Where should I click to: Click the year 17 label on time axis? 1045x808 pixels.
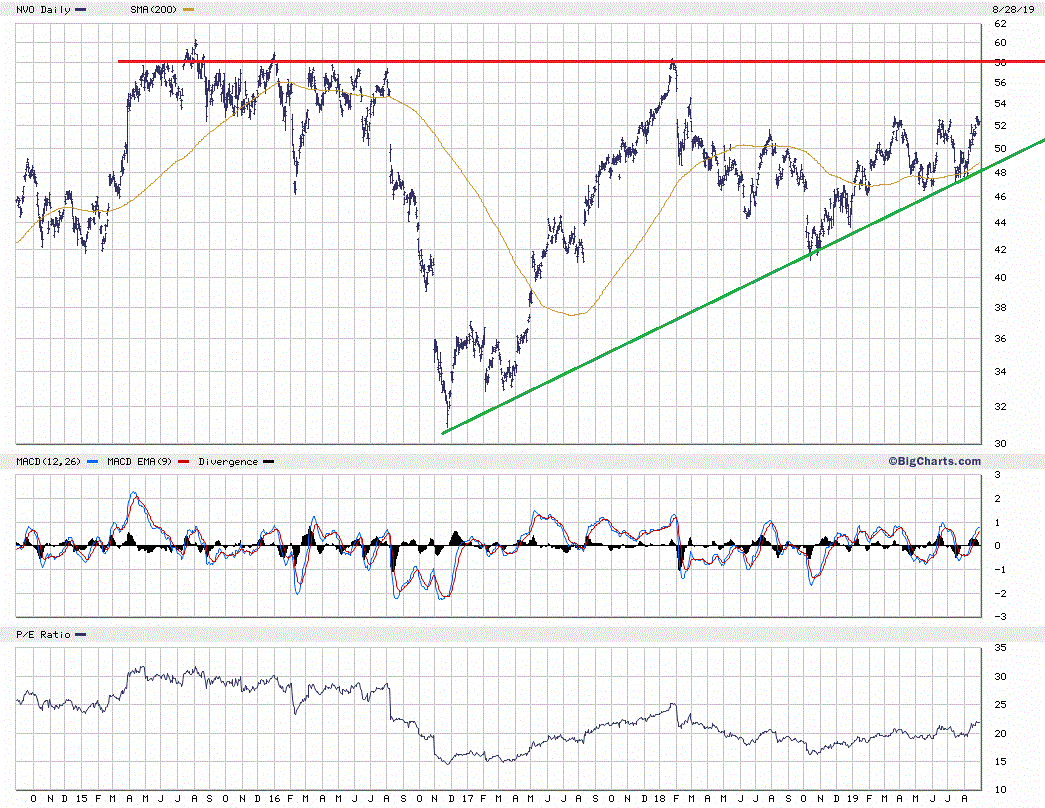point(467,798)
